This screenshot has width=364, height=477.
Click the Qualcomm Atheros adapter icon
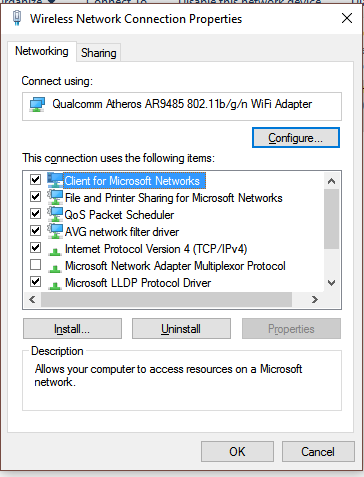coord(37,105)
